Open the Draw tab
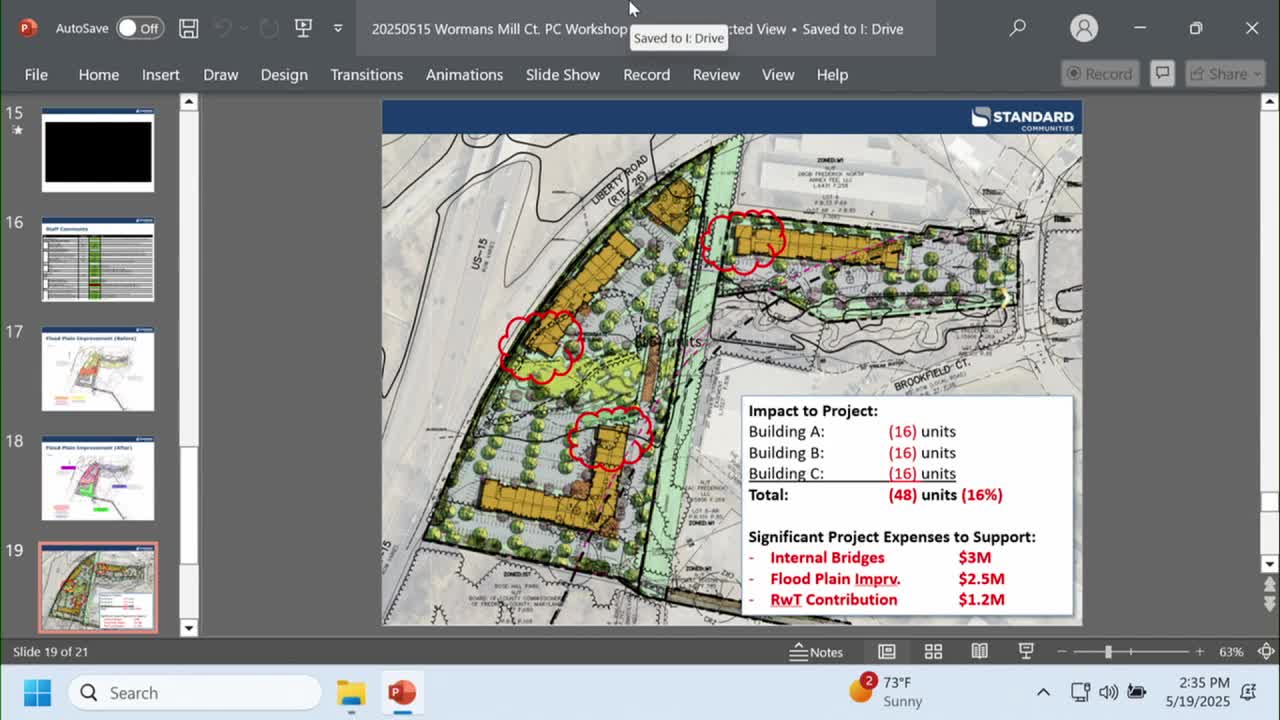The width and height of the screenshot is (1280, 720). [x=221, y=74]
